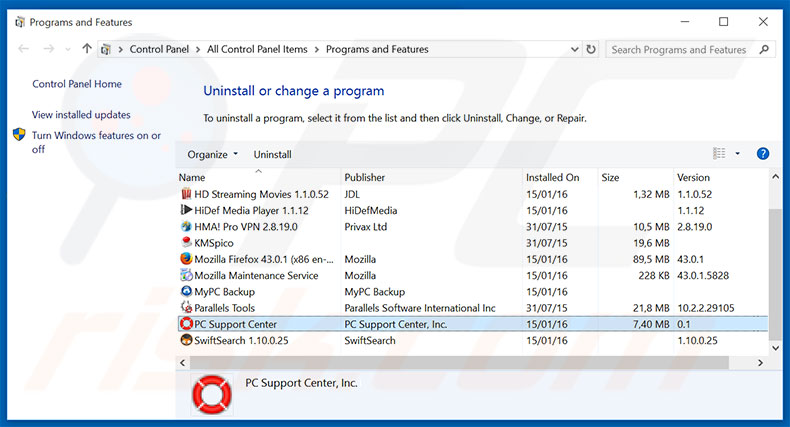The height and width of the screenshot is (427, 790).
Task: Expand the address bar history dropdown
Action: pyautogui.click(x=574, y=49)
